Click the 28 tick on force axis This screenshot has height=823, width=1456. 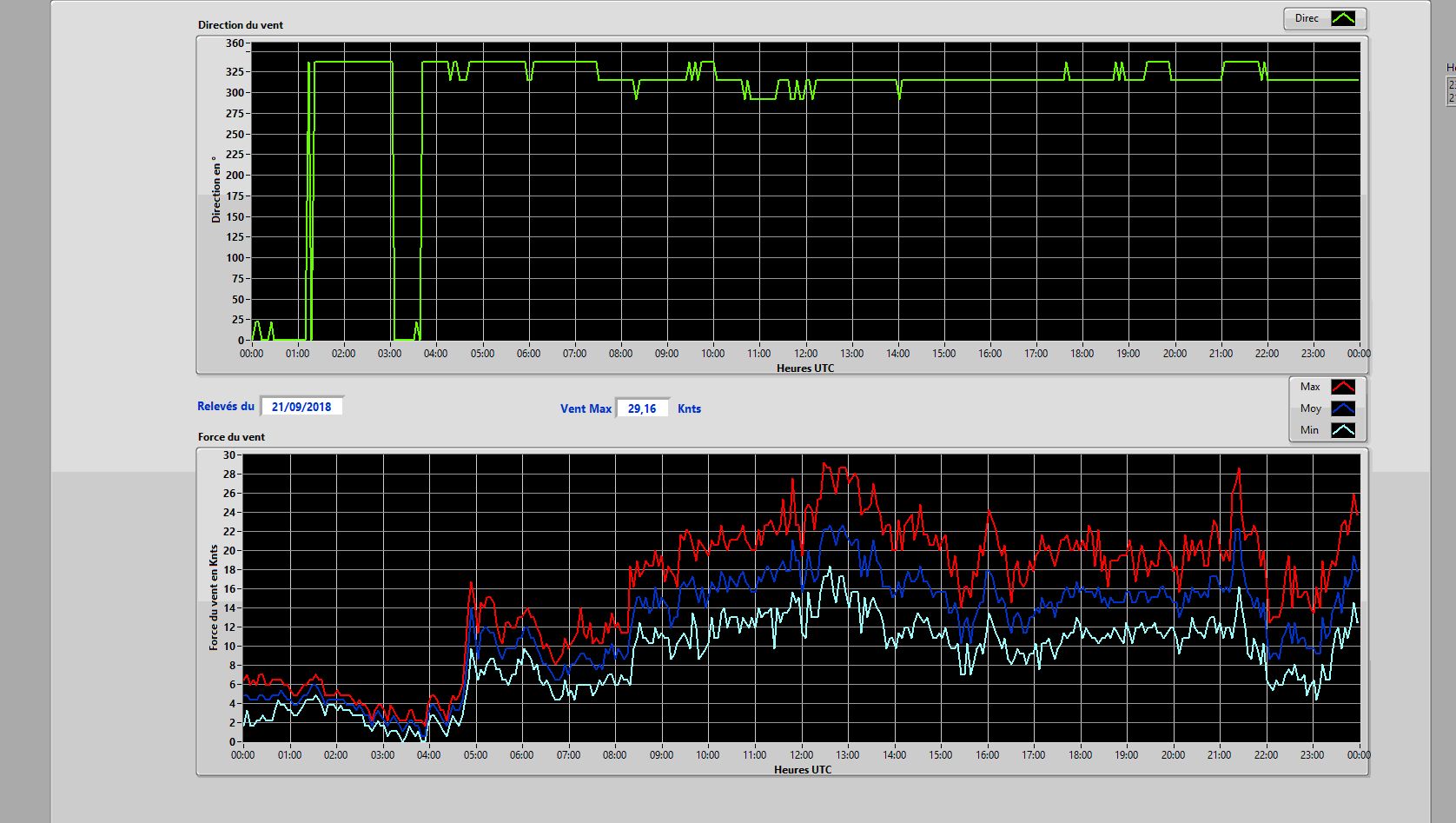tap(229, 474)
